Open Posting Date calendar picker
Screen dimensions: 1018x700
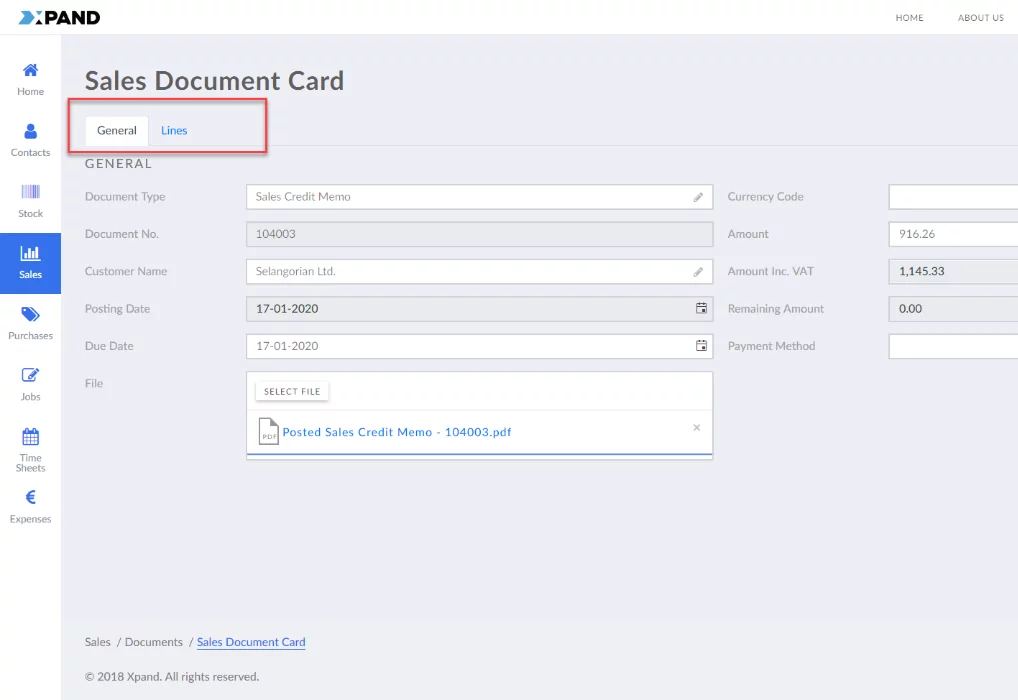click(701, 309)
